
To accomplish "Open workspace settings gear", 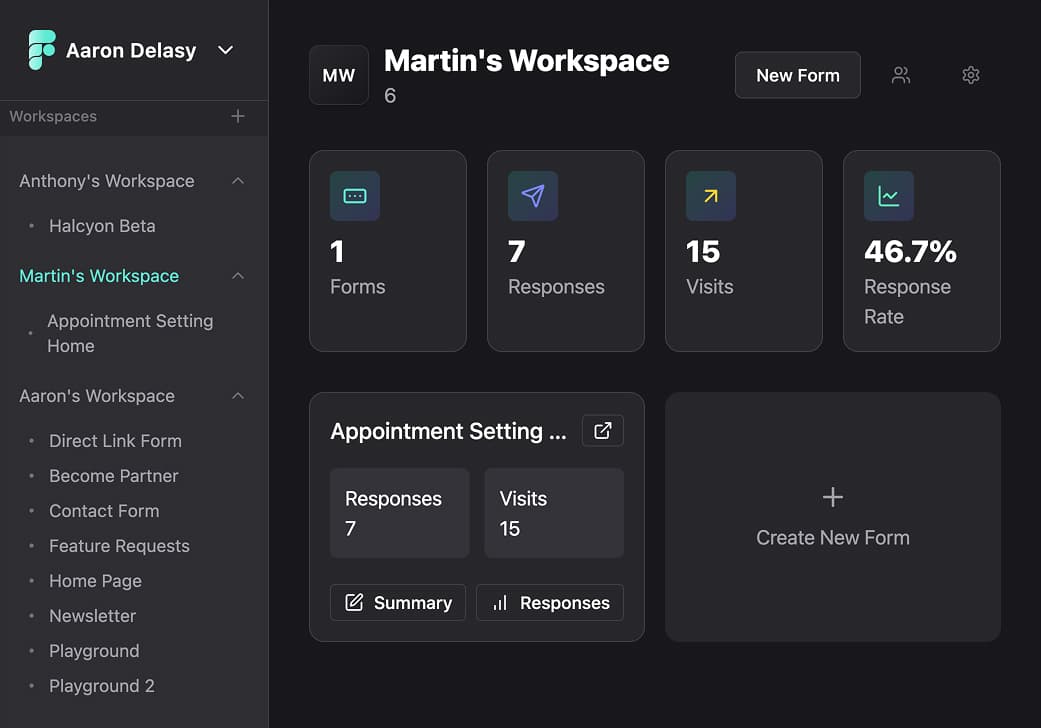I will tap(970, 75).
